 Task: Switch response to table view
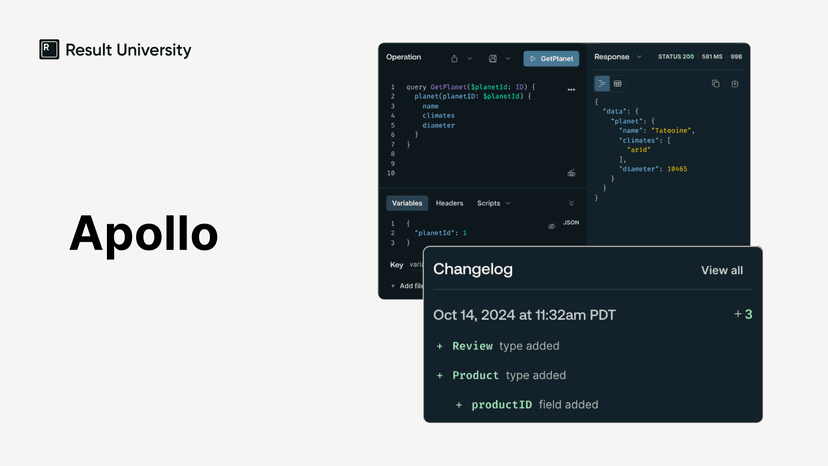[x=617, y=84]
